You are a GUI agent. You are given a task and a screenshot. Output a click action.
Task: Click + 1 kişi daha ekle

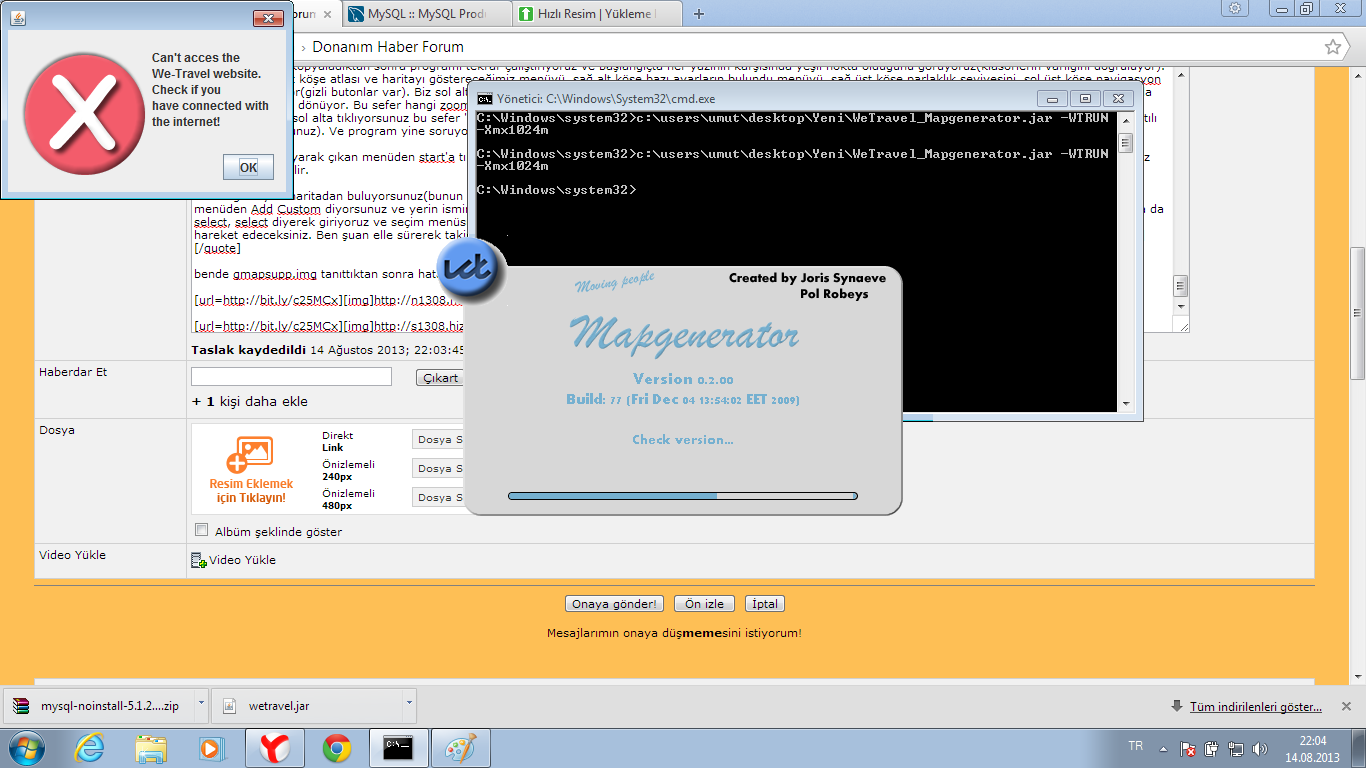(250, 402)
